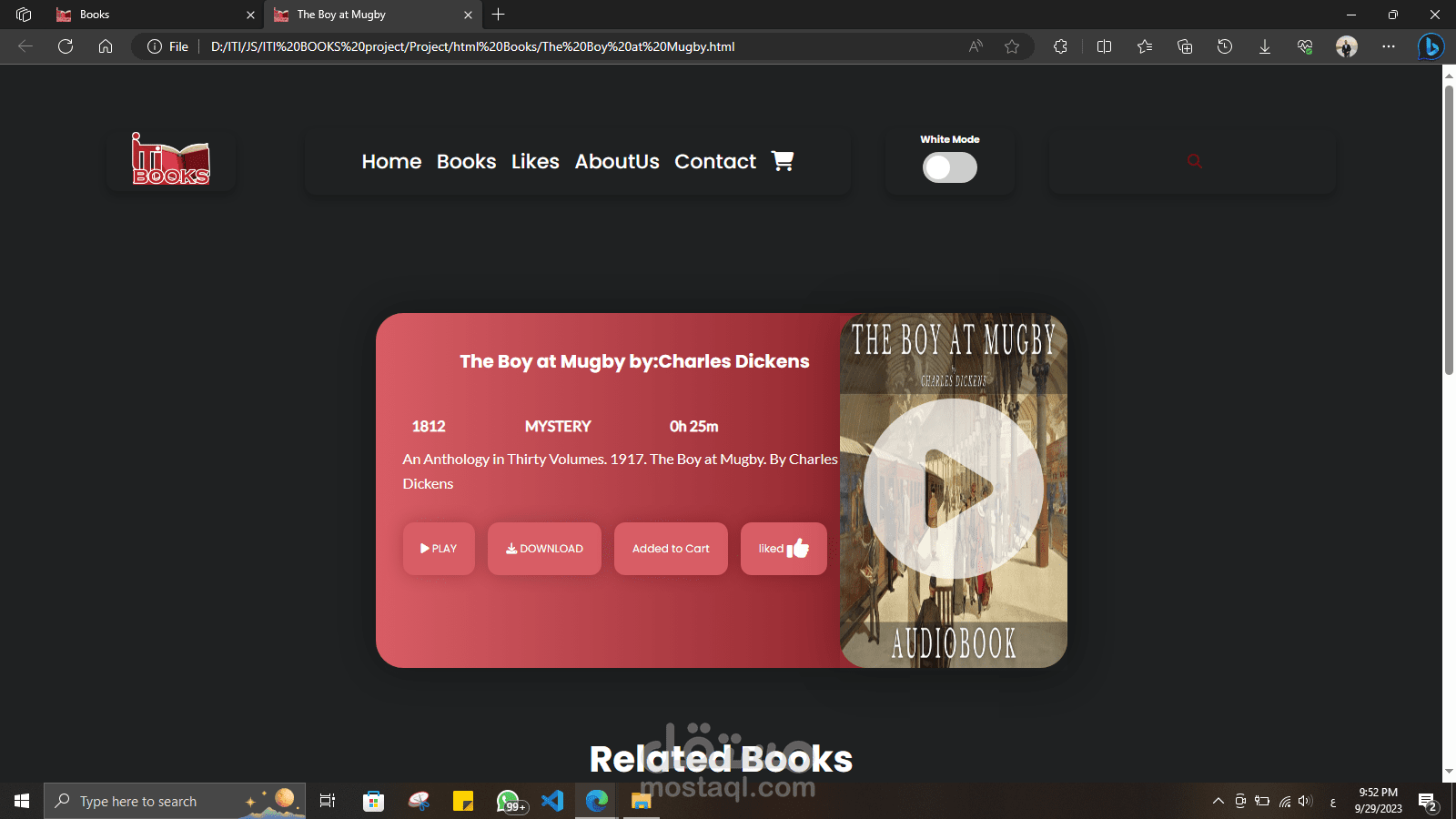1456x819 pixels.
Task: Click the liked thumbs-up button
Action: [x=784, y=549]
